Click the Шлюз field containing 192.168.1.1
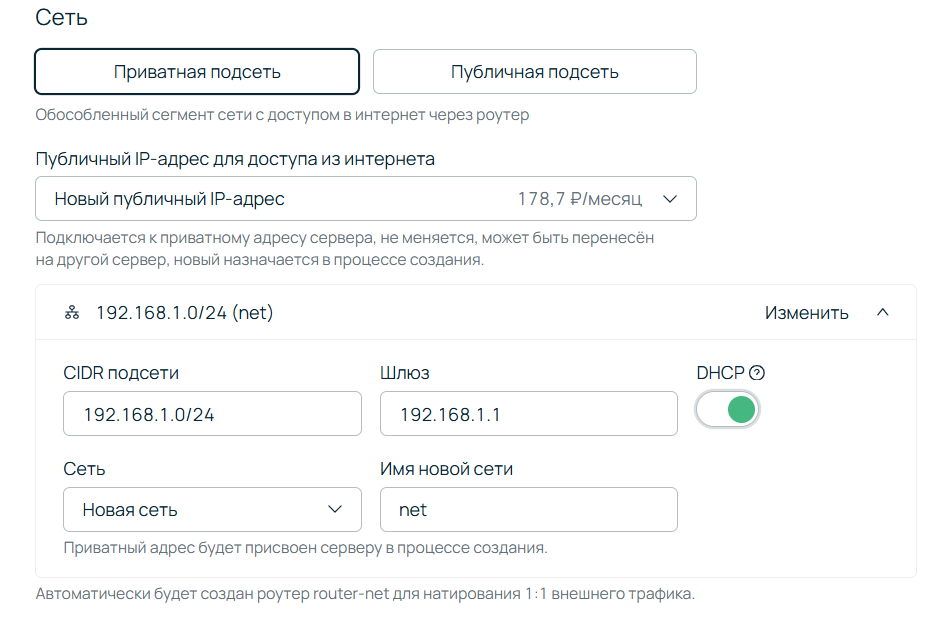The image size is (926, 639). [x=528, y=413]
